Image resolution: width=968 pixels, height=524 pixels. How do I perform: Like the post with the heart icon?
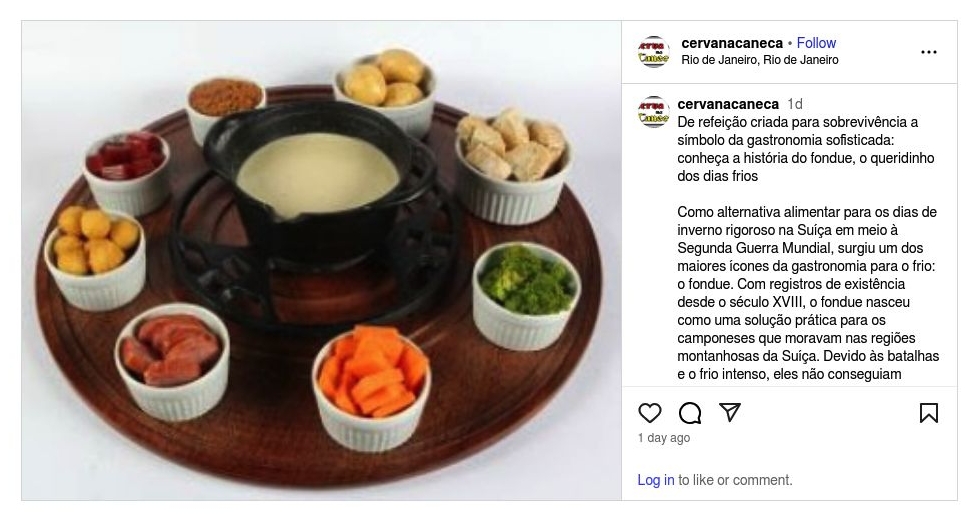pos(649,413)
